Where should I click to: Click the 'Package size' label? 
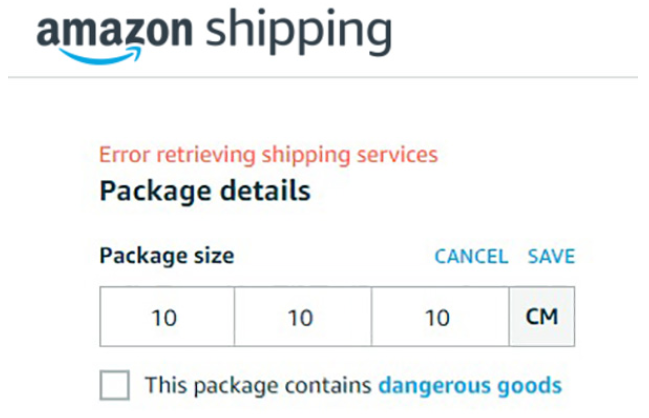coord(167,255)
